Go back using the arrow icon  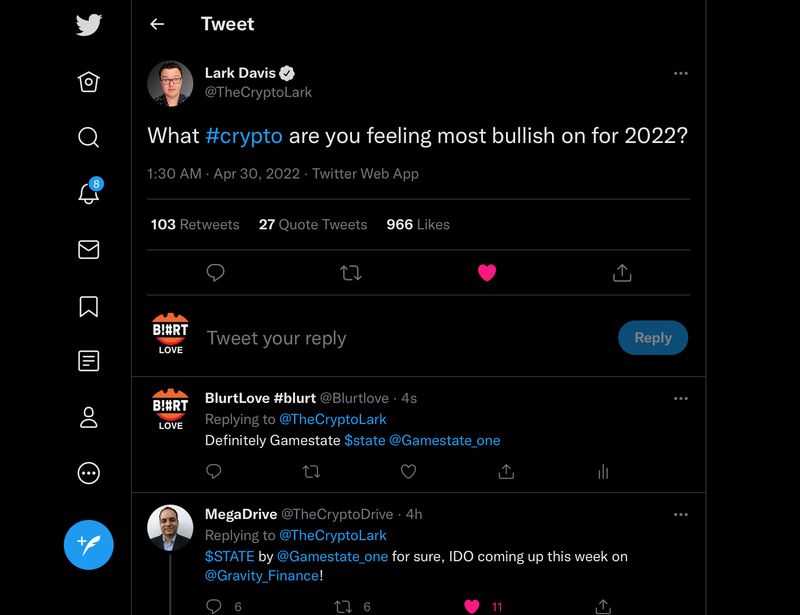[157, 24]
